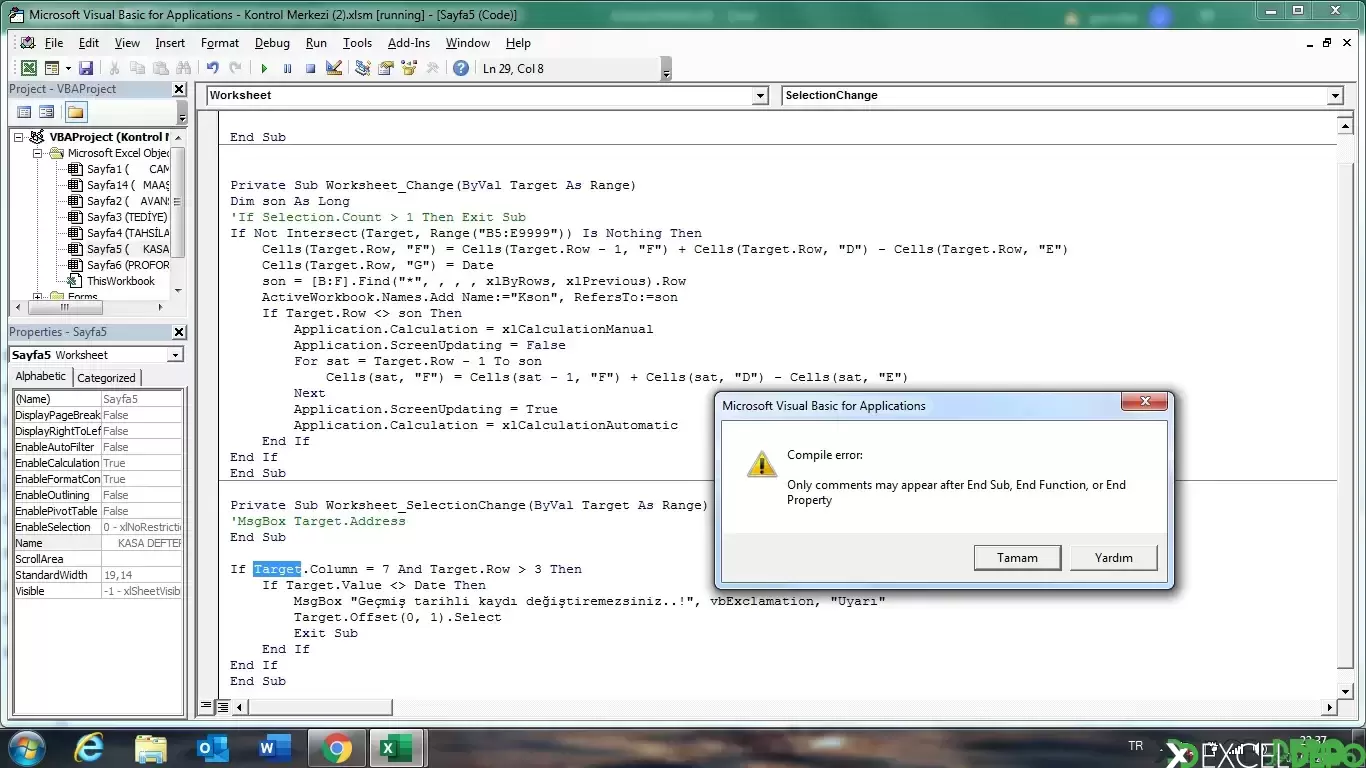Click the StandardWidth value 19,14

[142, 575]
